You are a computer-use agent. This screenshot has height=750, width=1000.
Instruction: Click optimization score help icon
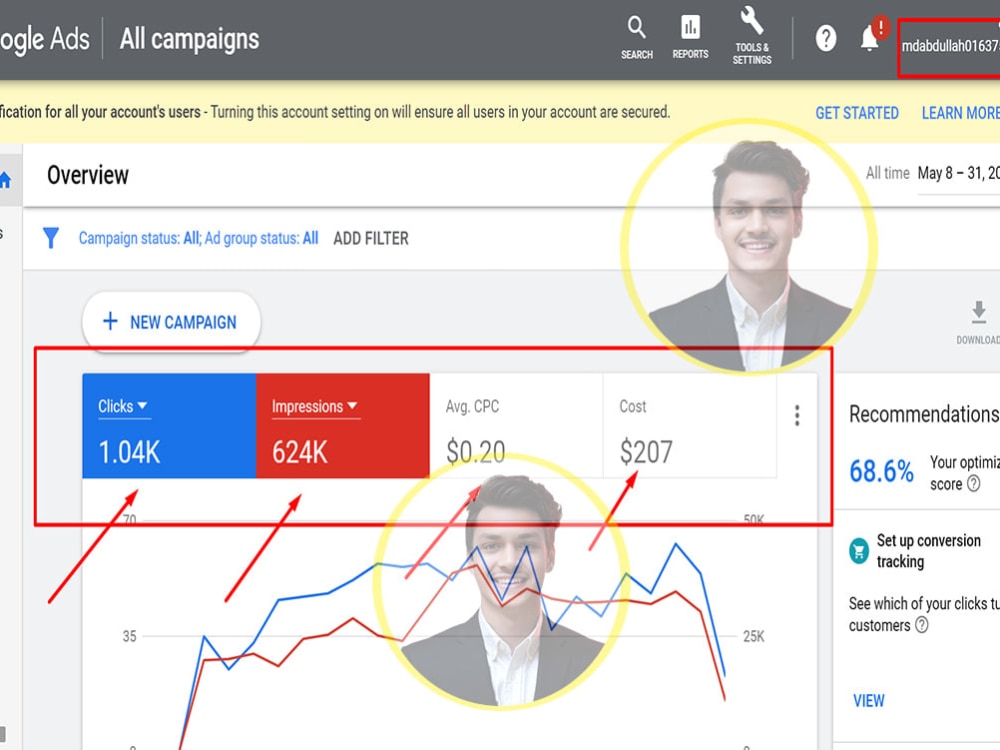click(973, 483)
